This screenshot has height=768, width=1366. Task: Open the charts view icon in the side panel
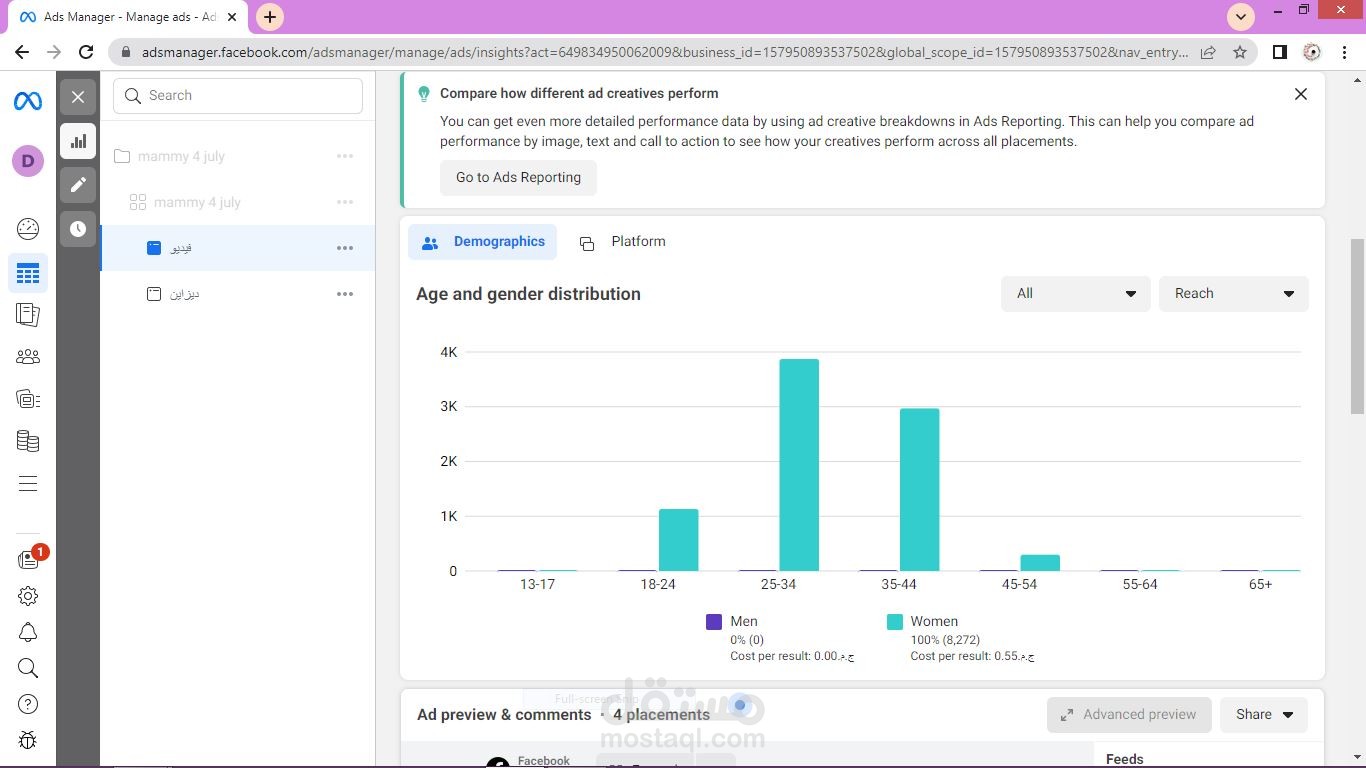pyautogui.click(x=78, y=141)
